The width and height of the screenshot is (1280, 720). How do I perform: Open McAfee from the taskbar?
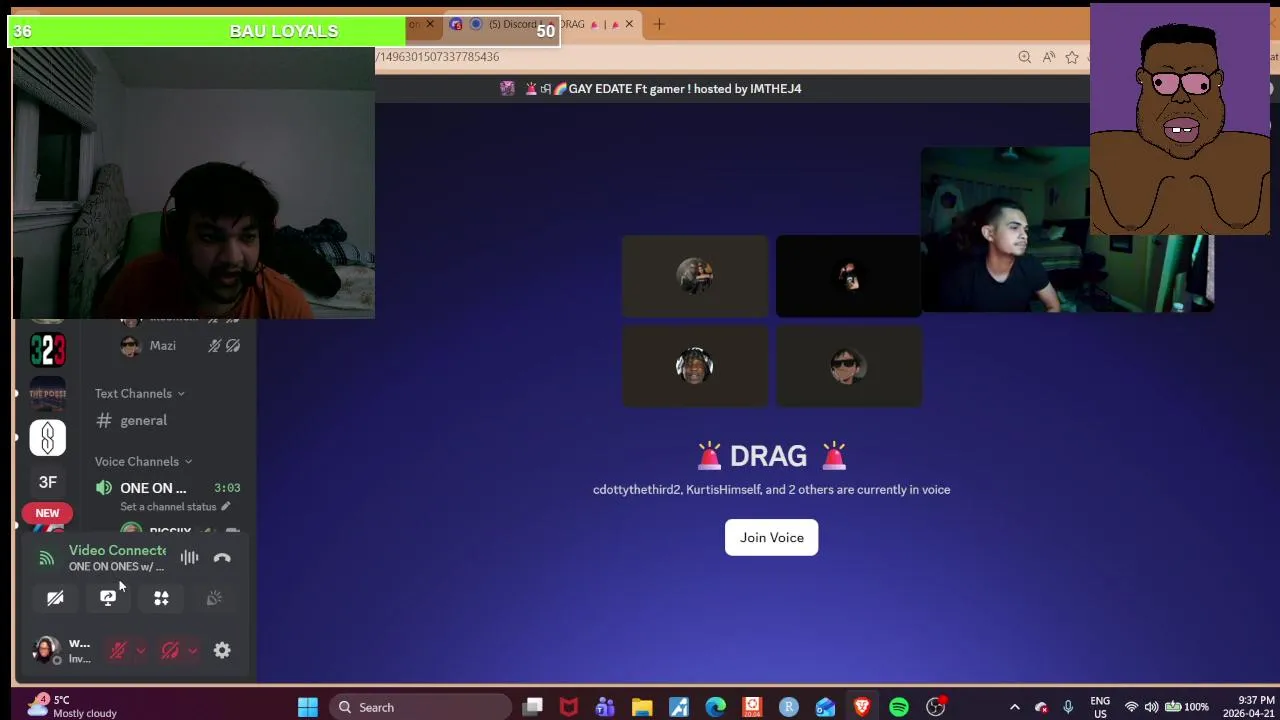click(x=569, y=707)
